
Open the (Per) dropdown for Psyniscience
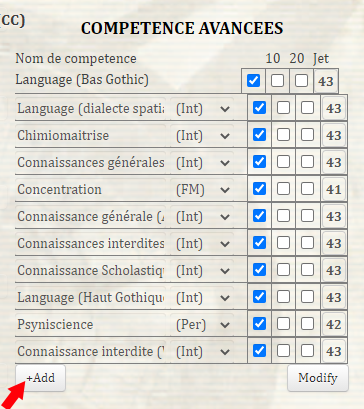click(x=202, y=324)
